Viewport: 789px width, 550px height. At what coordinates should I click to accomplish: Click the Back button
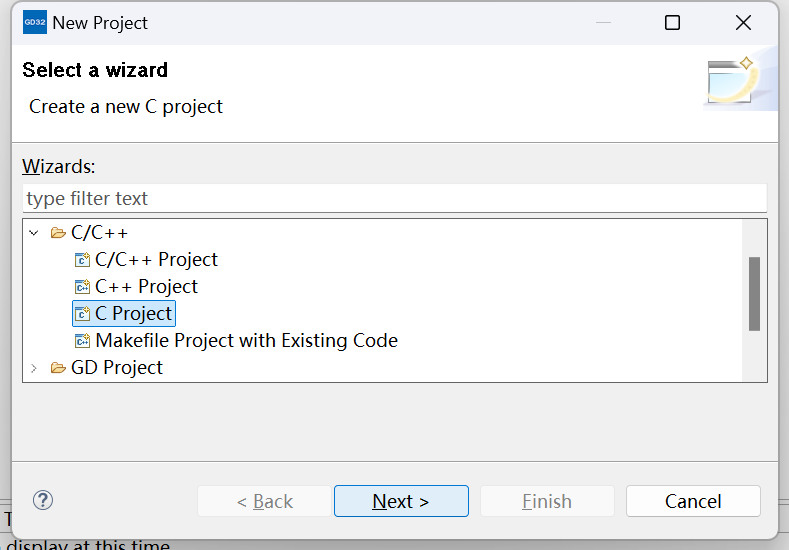coord(264,501)
